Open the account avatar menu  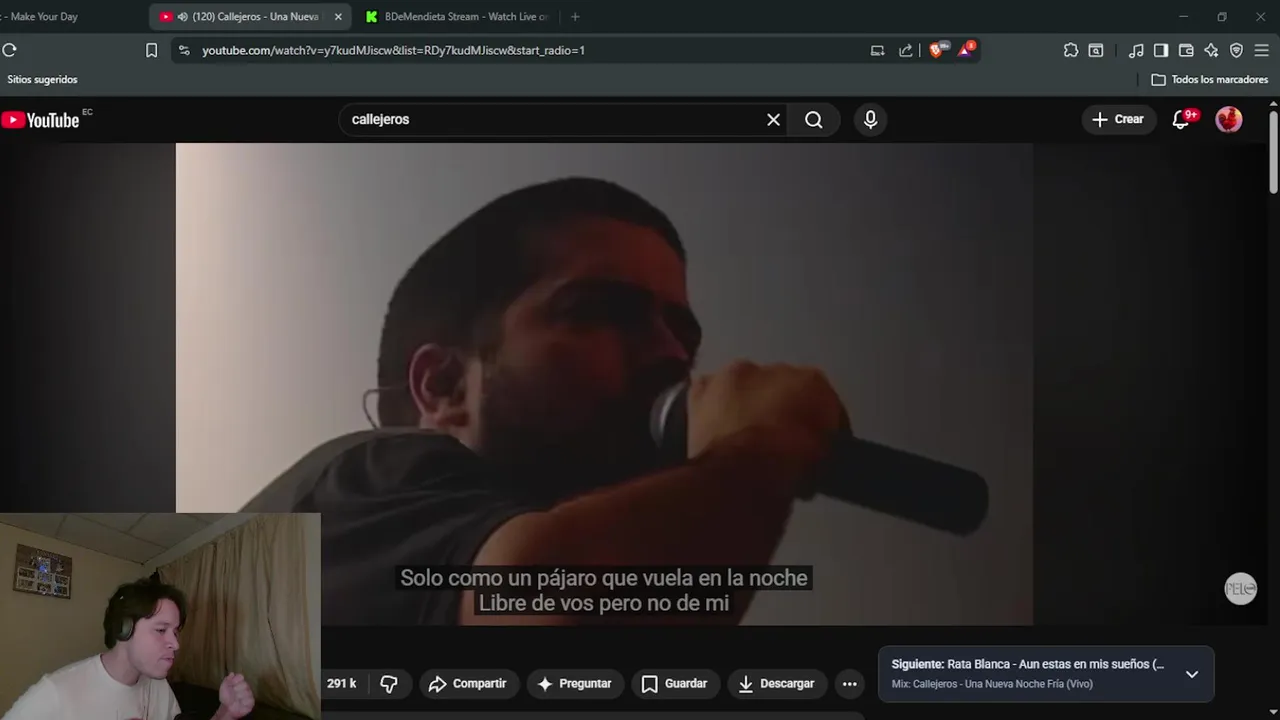click(x=1229, y=119)
